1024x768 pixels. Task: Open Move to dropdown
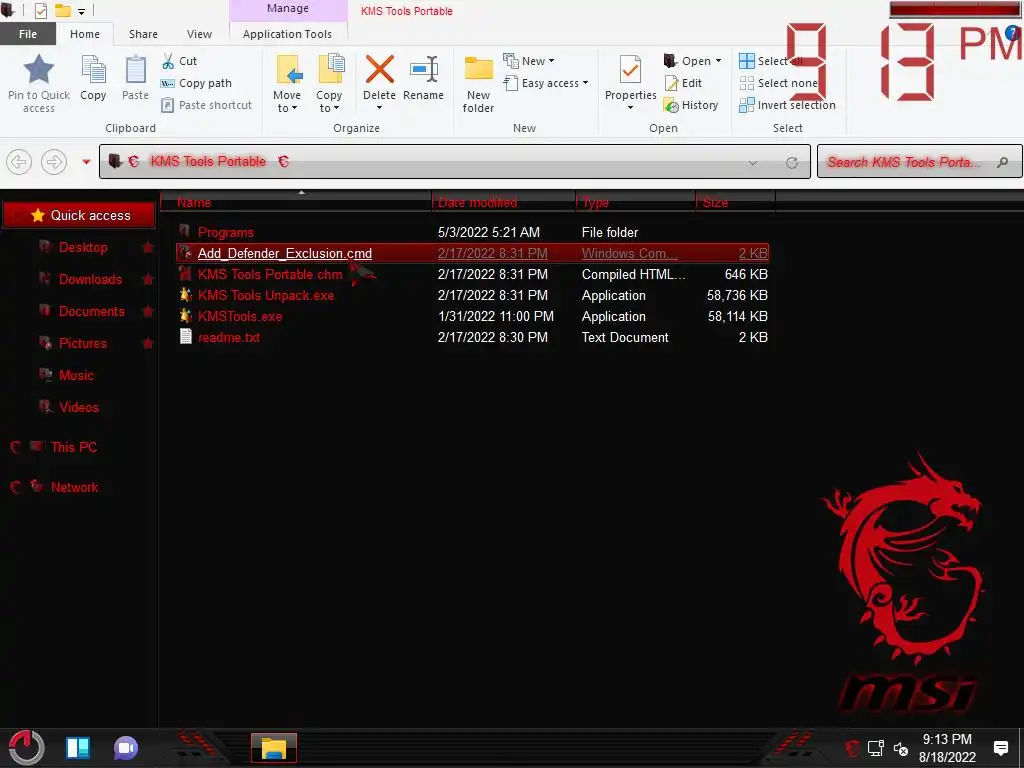287,84
